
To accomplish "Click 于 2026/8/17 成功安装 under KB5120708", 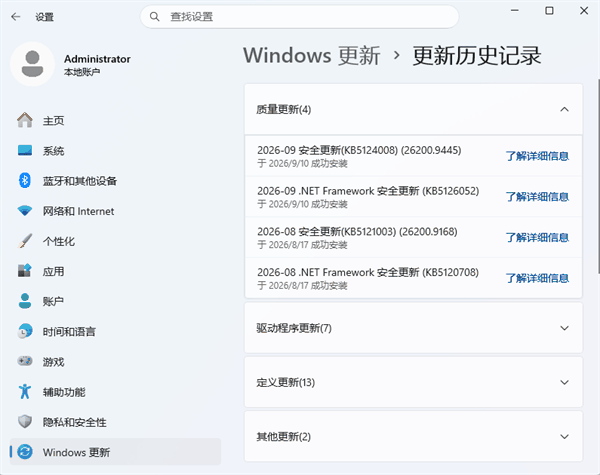I will point(302,286).
